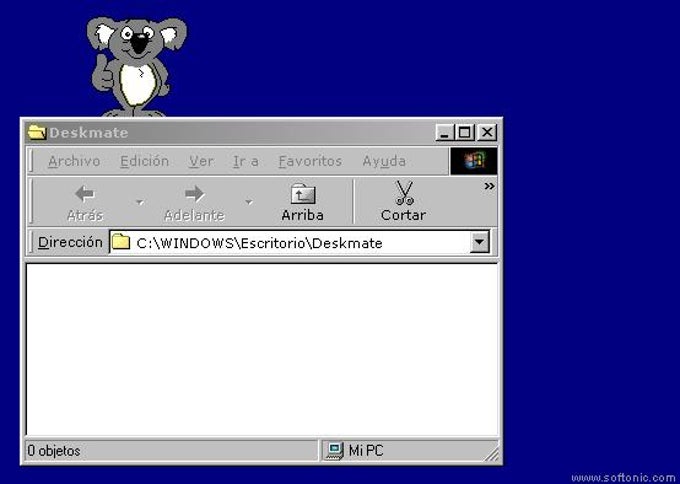The image size is (680, 484).
Task: Expand the Dirección address dropdown
Action: coord(479,242)
